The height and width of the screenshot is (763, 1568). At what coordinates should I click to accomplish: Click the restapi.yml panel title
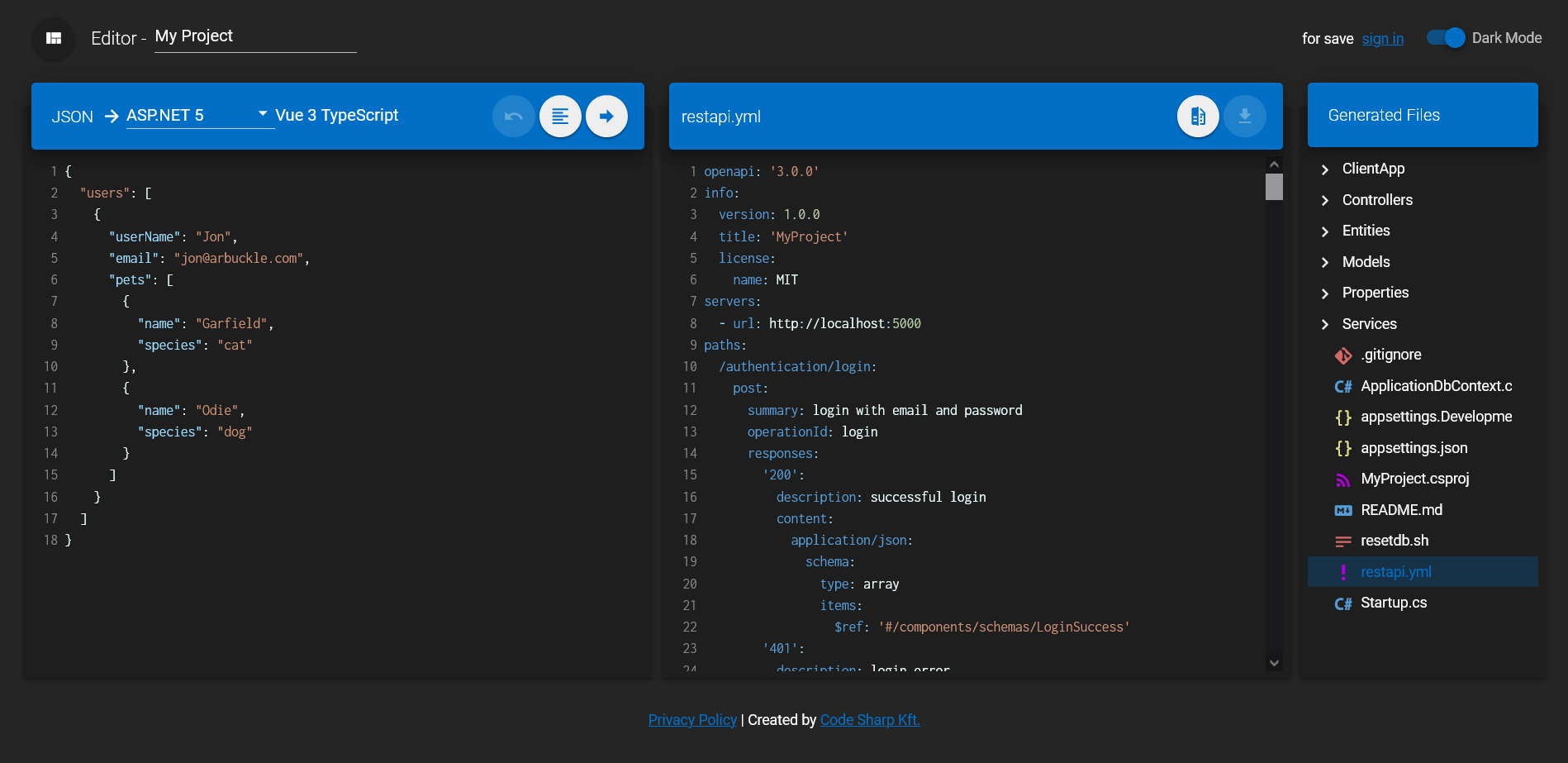(x=720, y=117)
